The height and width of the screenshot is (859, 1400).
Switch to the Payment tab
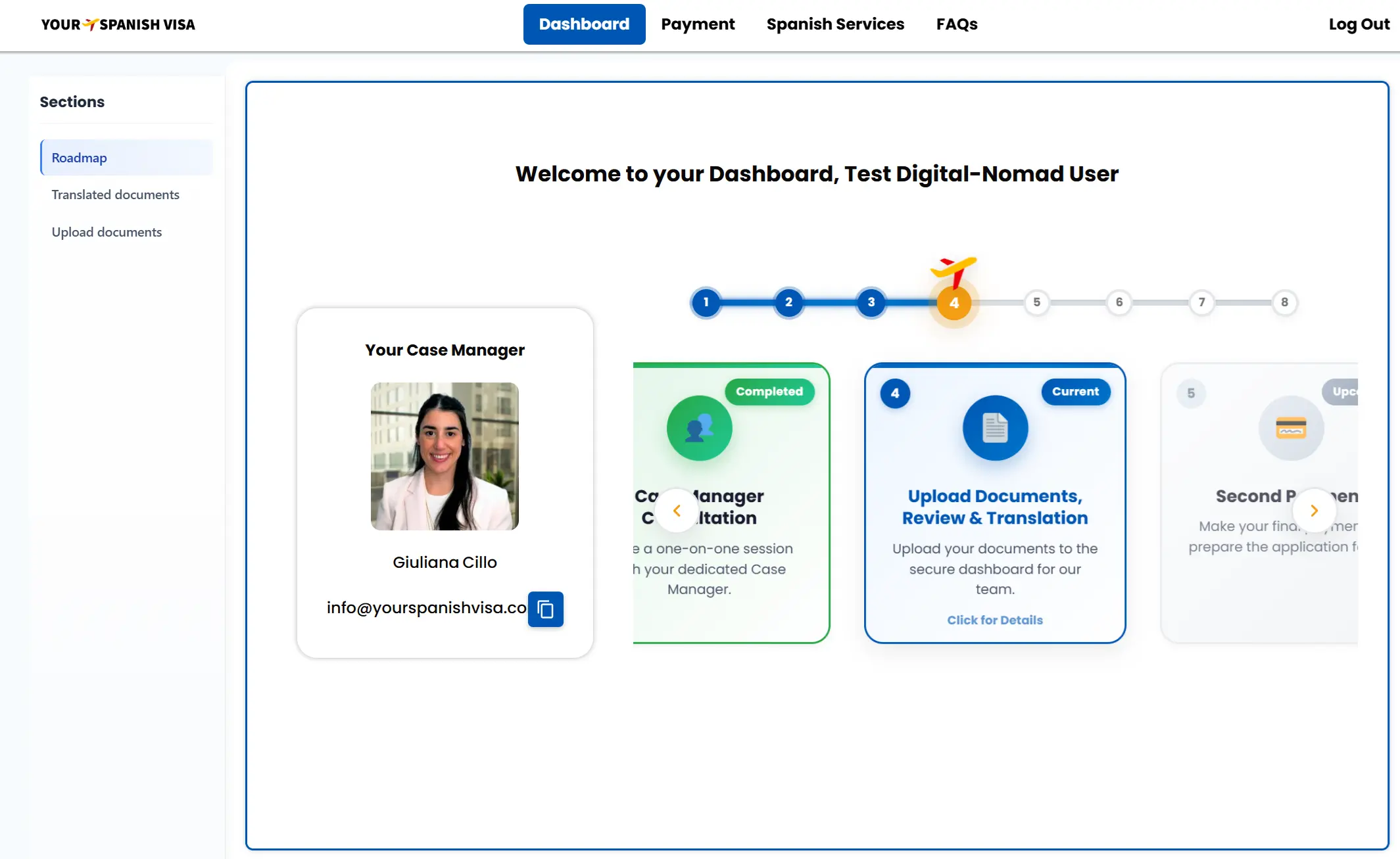point(698,24)
